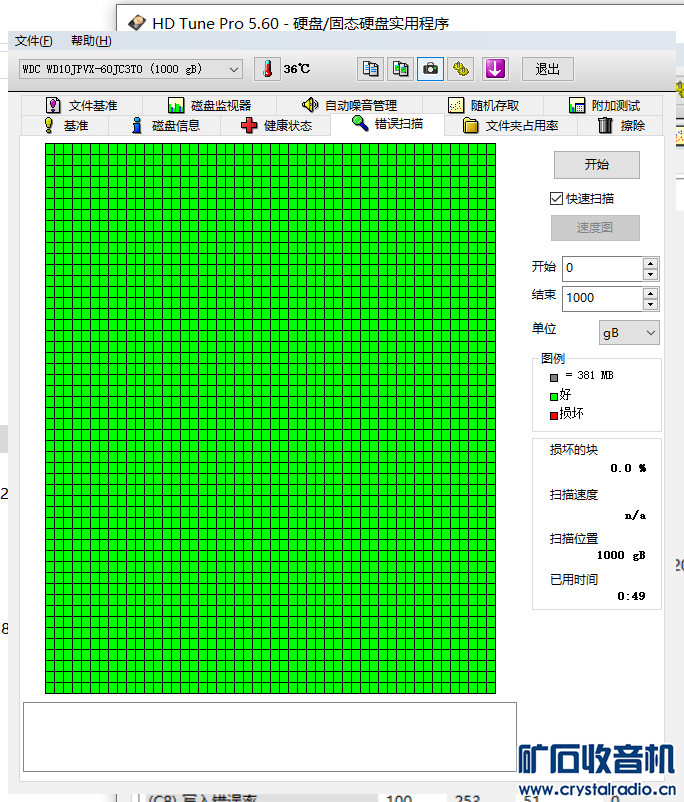This screenshot has width=684, height=802.
Task: Click the copy text to clipboard icon
Action: [x=370, y=69]
